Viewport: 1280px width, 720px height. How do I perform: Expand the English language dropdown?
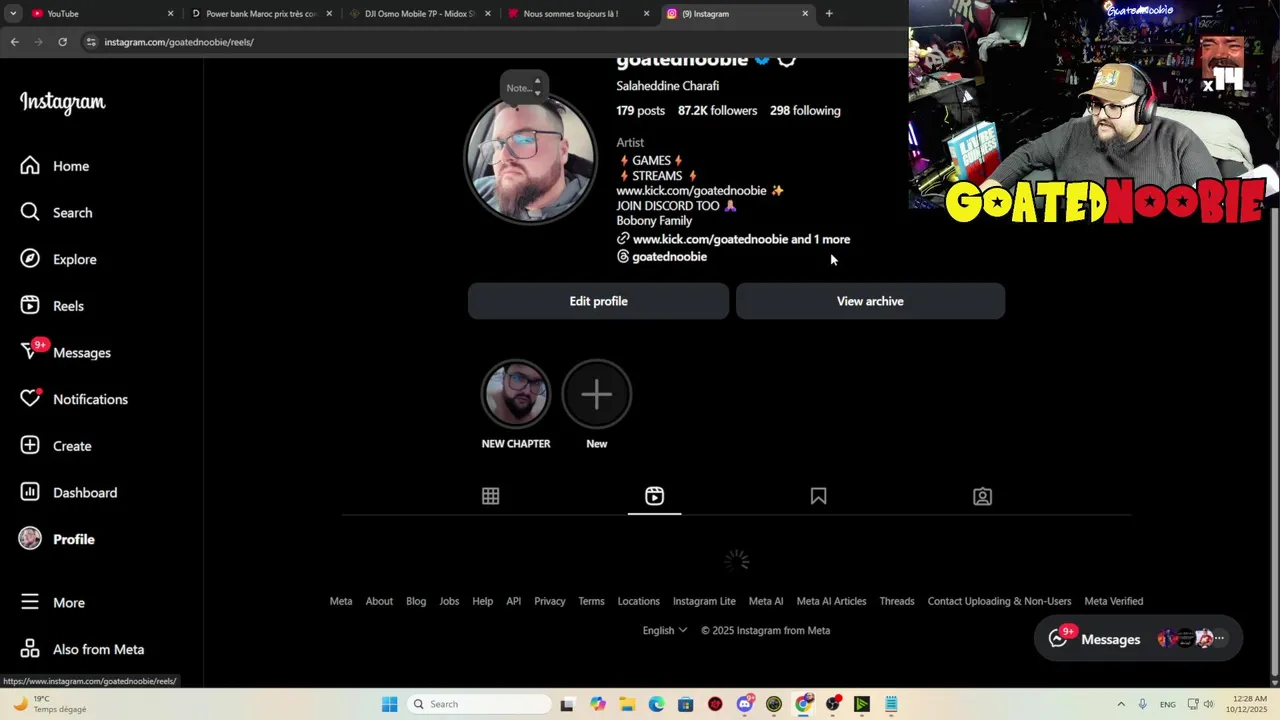664,630
